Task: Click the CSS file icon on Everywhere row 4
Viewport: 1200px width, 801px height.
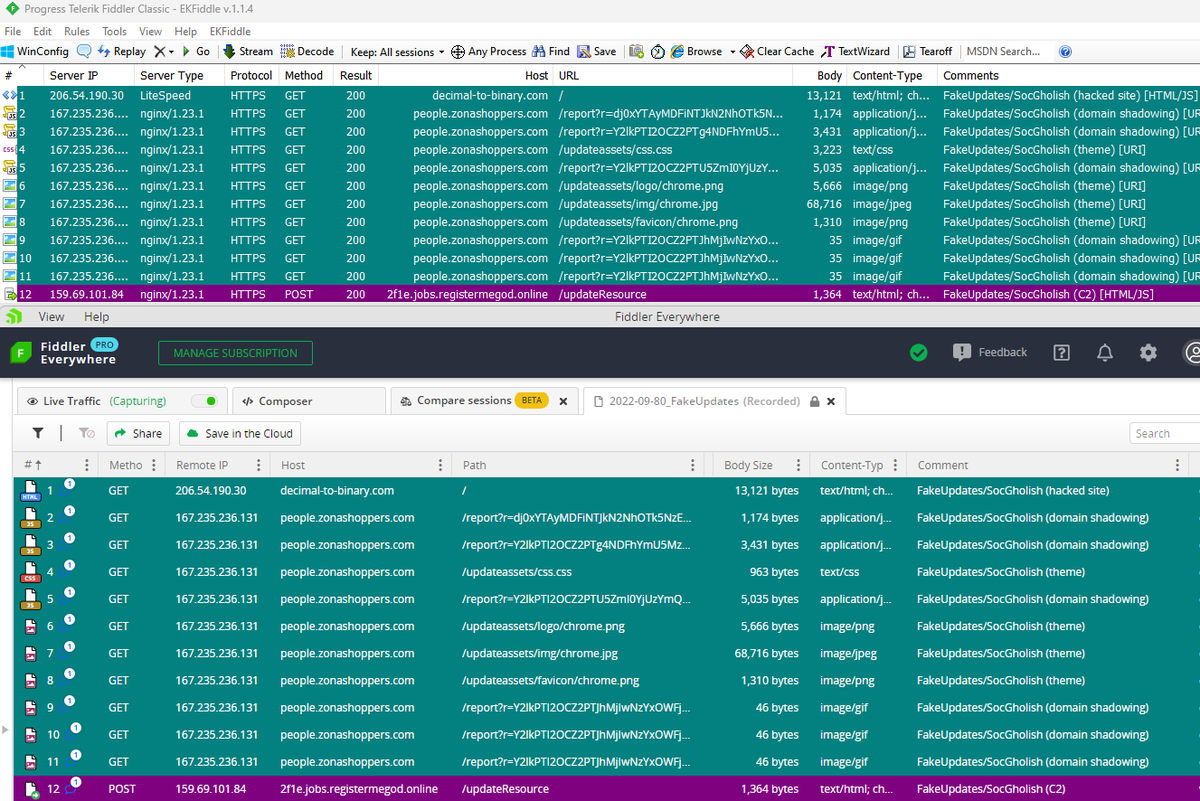Action: click(30, 572)
